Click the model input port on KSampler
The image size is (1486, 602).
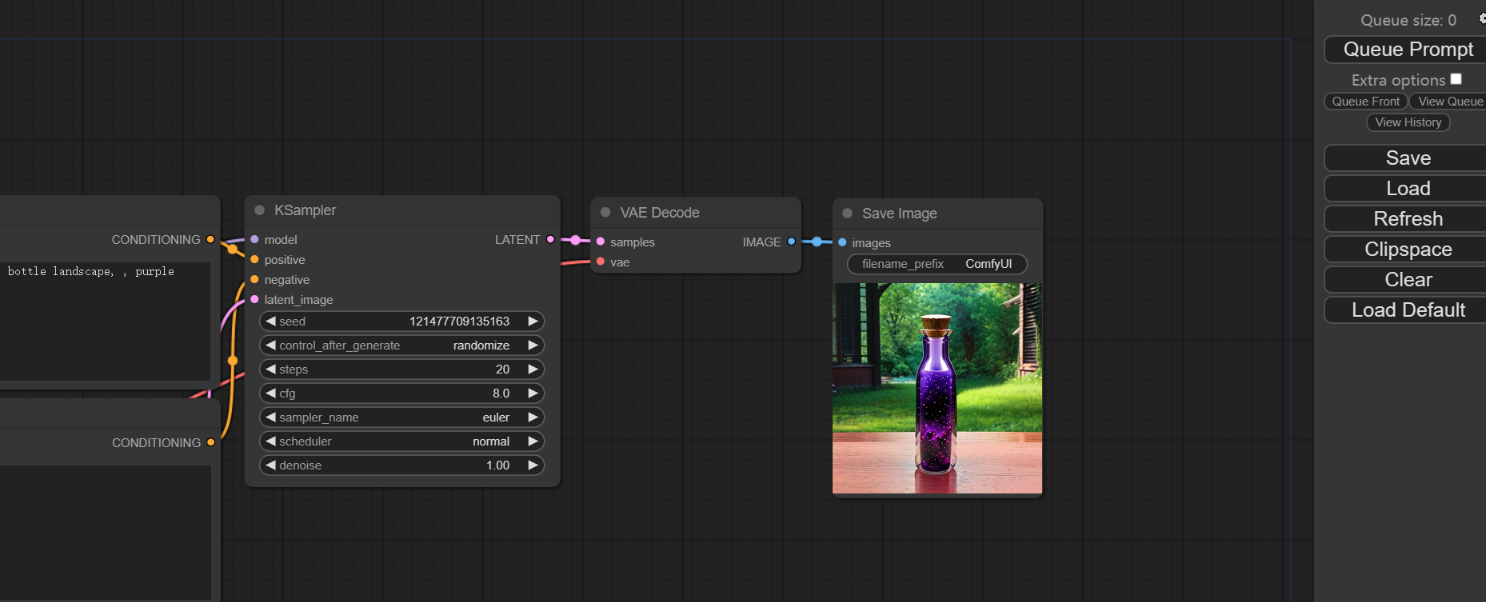pyautogui.click(x=255, y=240)
